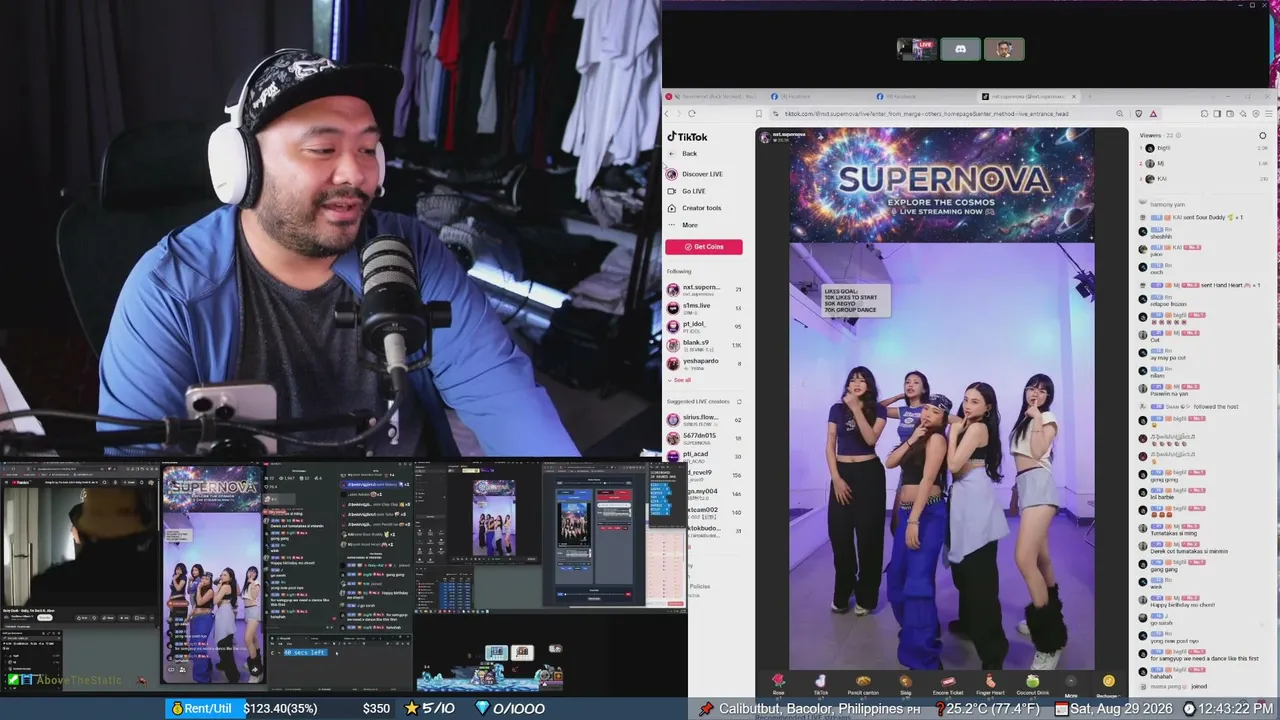Send the Pancit canton gift
This screenshot has width=1280, height=720.
[x=863, y=684]
